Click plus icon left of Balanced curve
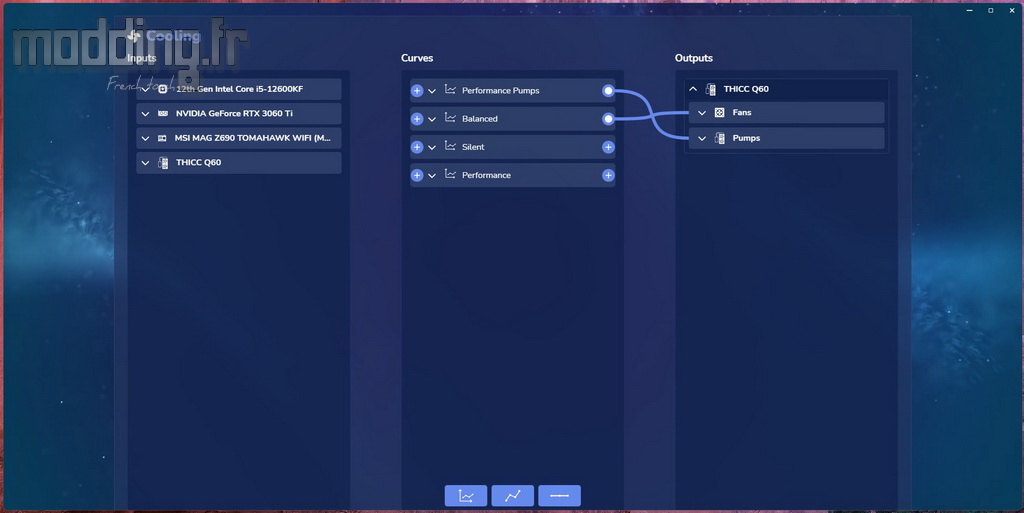1024x513 pixels. tap(417, 119)
